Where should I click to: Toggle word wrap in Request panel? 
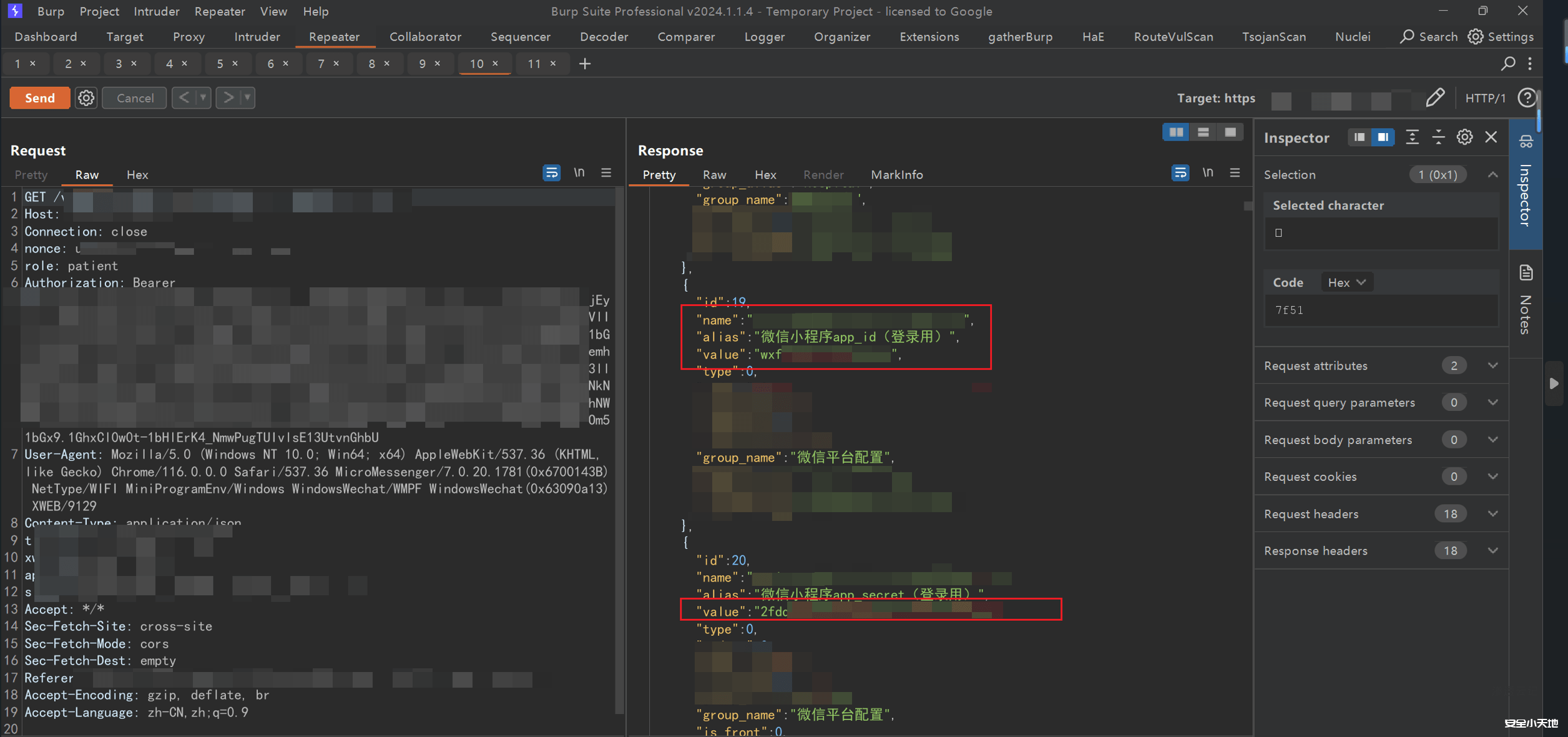(x=551, y=173)
